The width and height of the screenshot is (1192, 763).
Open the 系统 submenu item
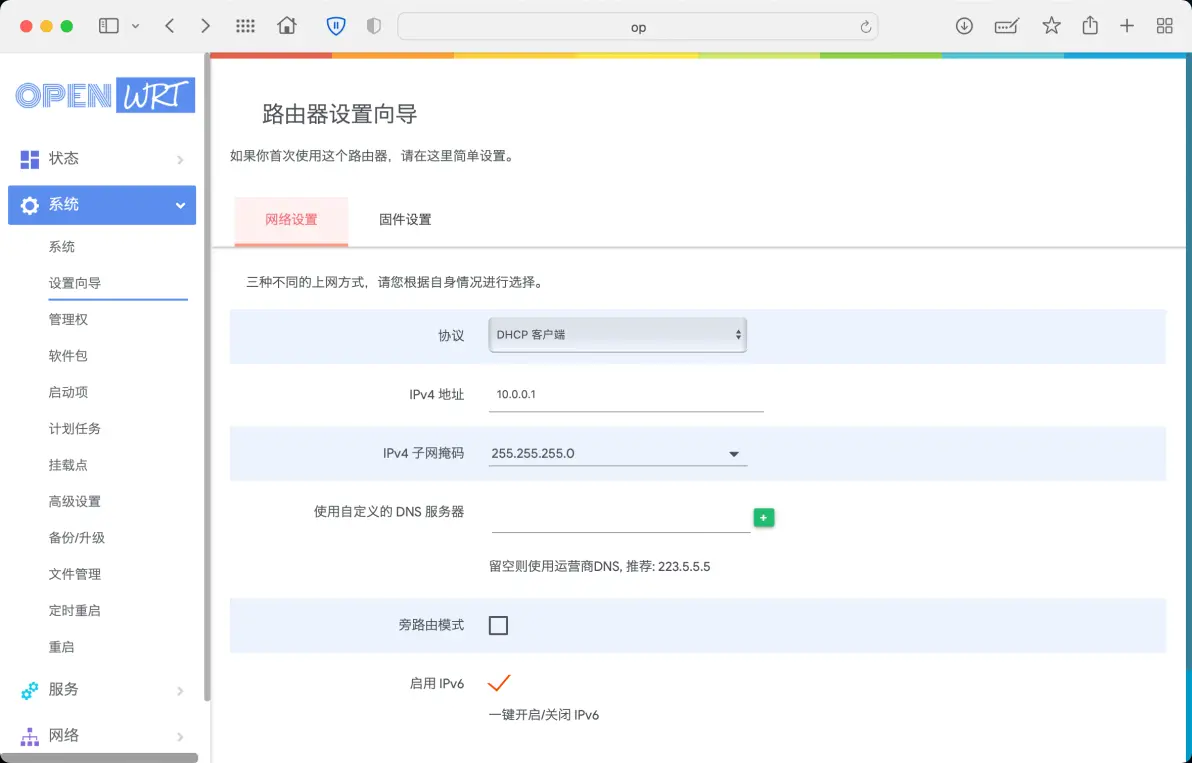62,247
